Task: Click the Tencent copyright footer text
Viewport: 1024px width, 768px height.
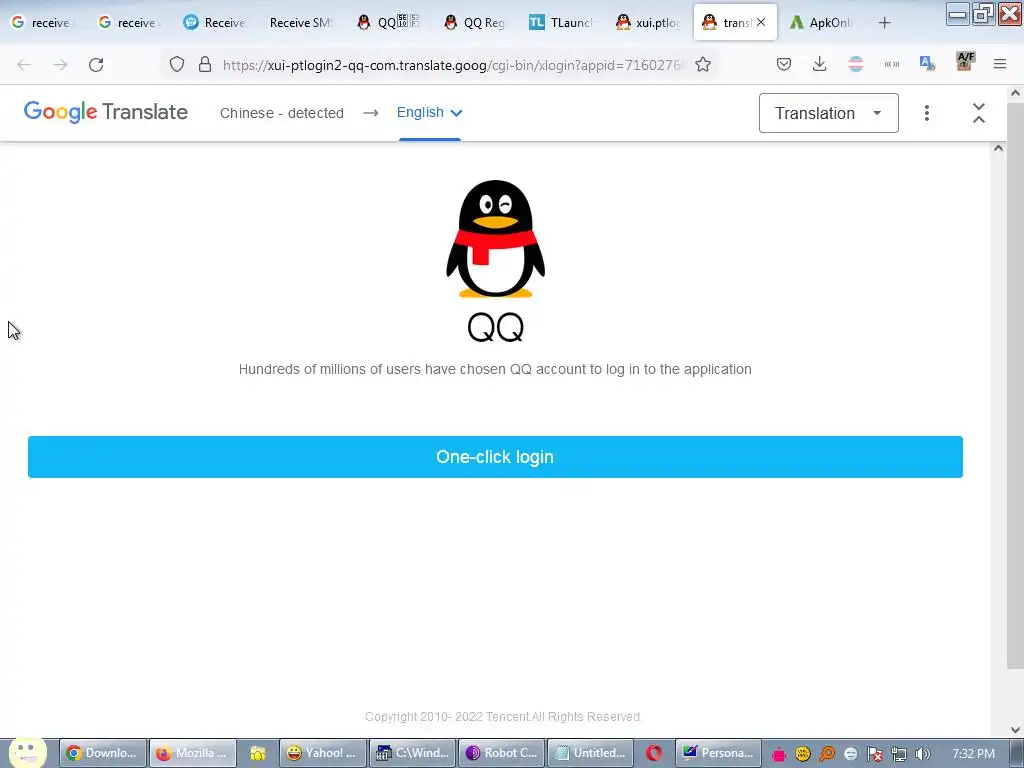Action: tap(503, 716)
